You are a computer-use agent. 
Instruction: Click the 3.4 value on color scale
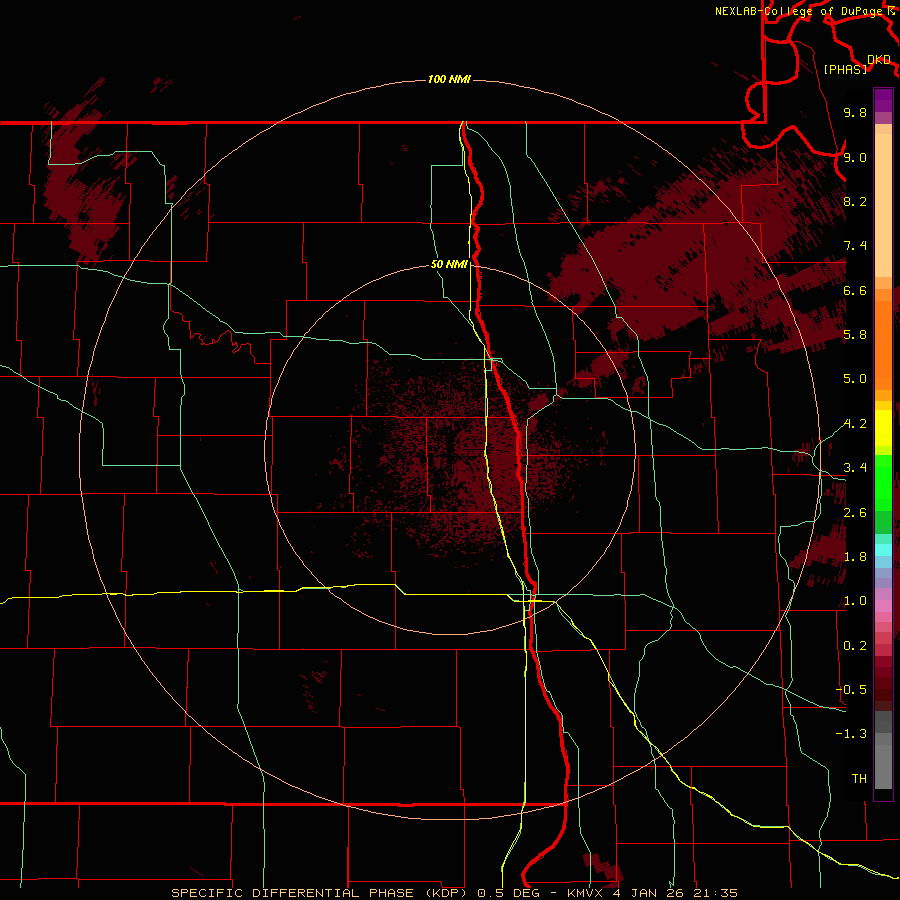(855, 468)
